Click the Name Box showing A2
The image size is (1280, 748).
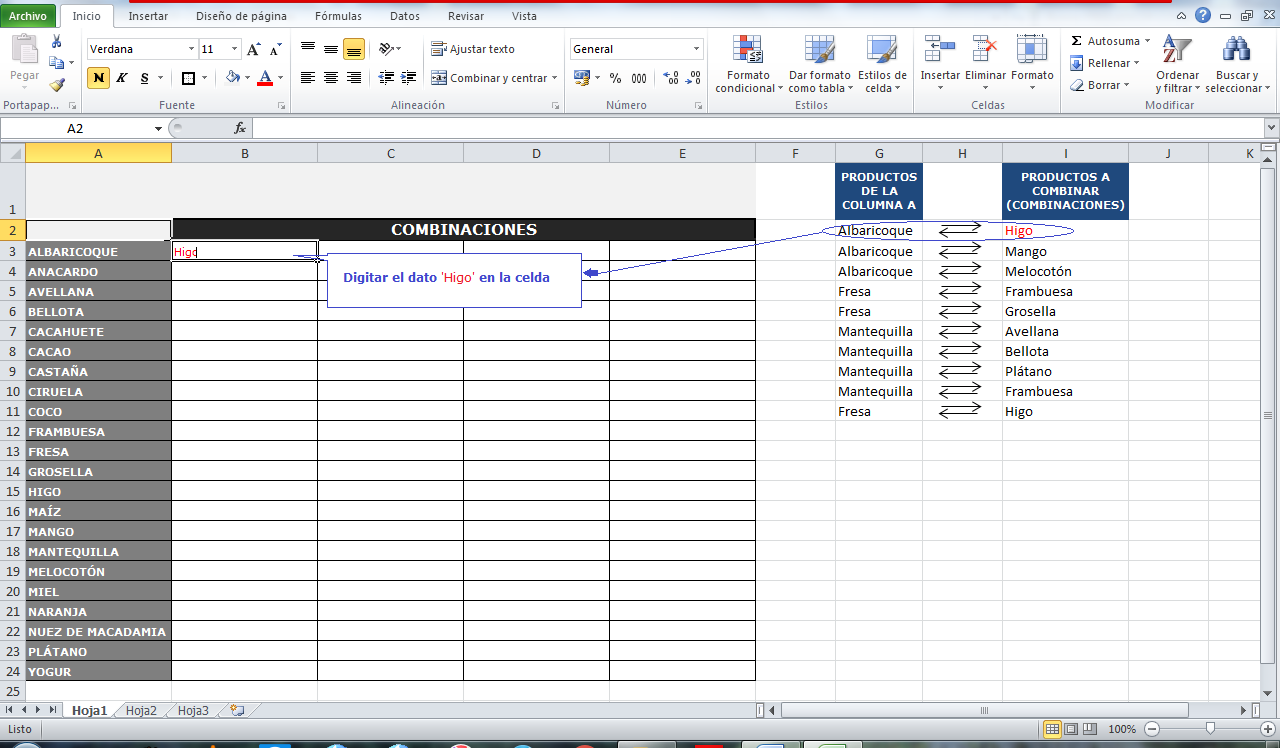pos(76,128)
